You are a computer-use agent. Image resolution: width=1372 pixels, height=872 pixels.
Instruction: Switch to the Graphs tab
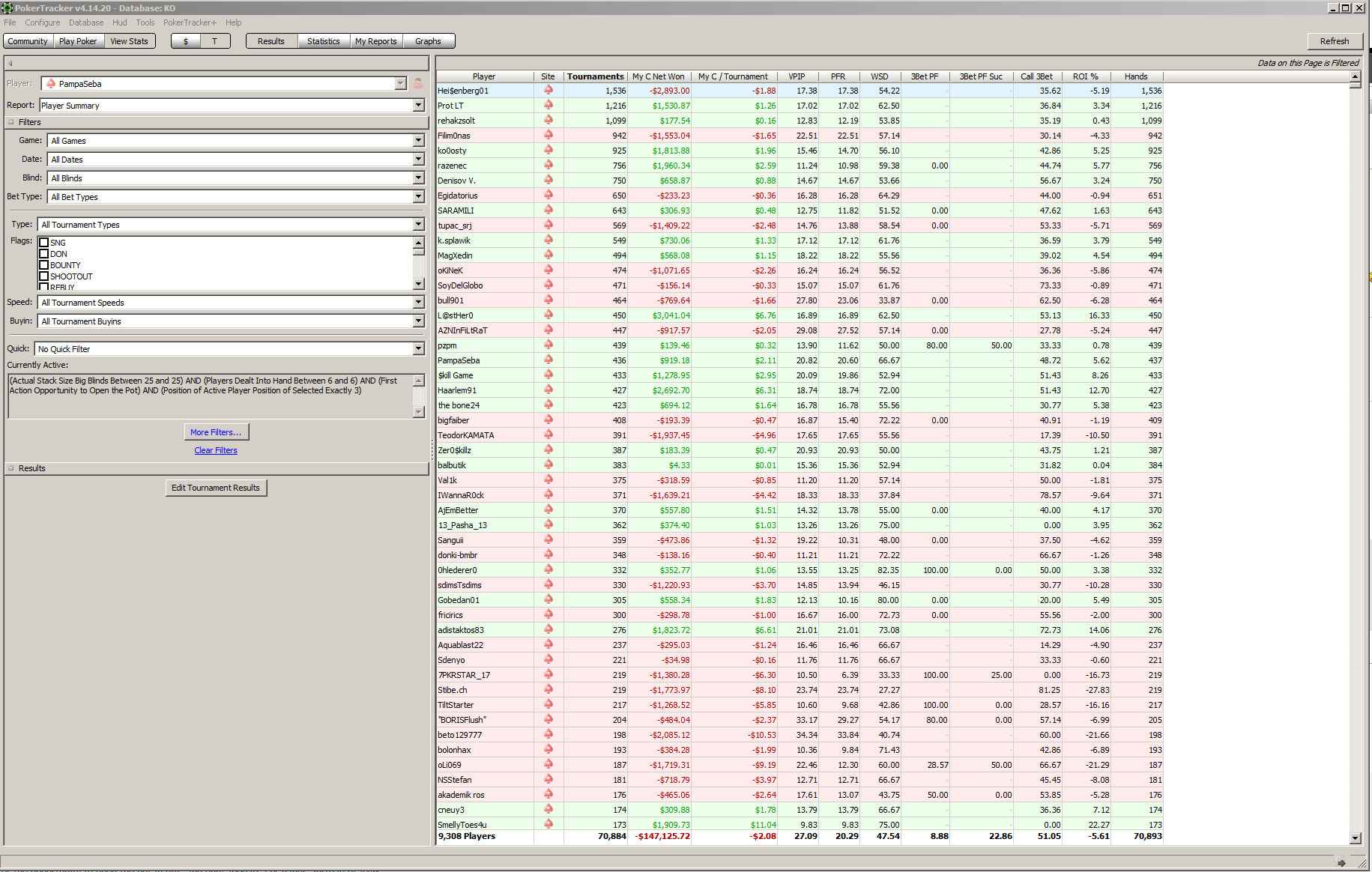pos(428,41)
